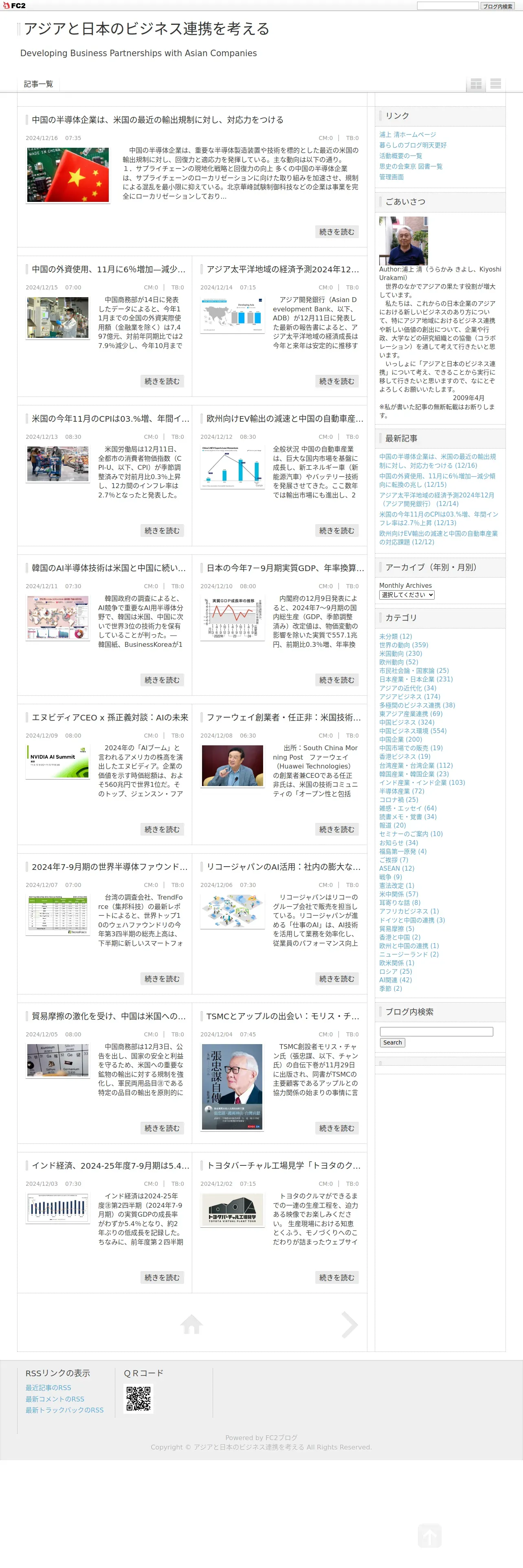Open the 思史の会東京 図書一覧 link

[410, 166]
